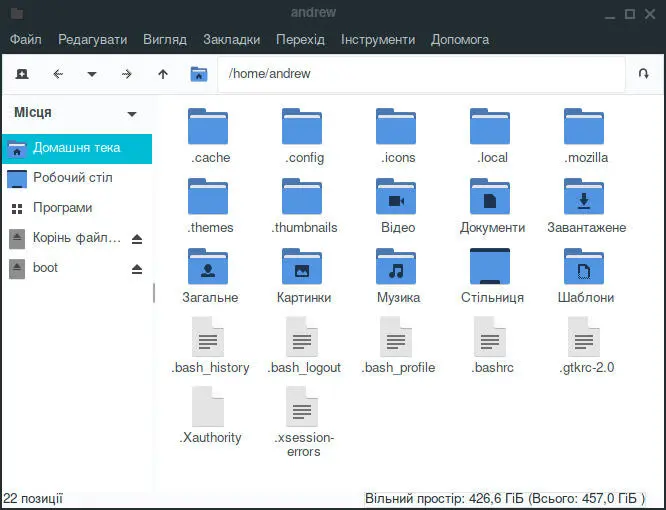The height and width of the screenshot is (510, 666).
Task: Open the Інструменти menu
Action: point(378,39)
